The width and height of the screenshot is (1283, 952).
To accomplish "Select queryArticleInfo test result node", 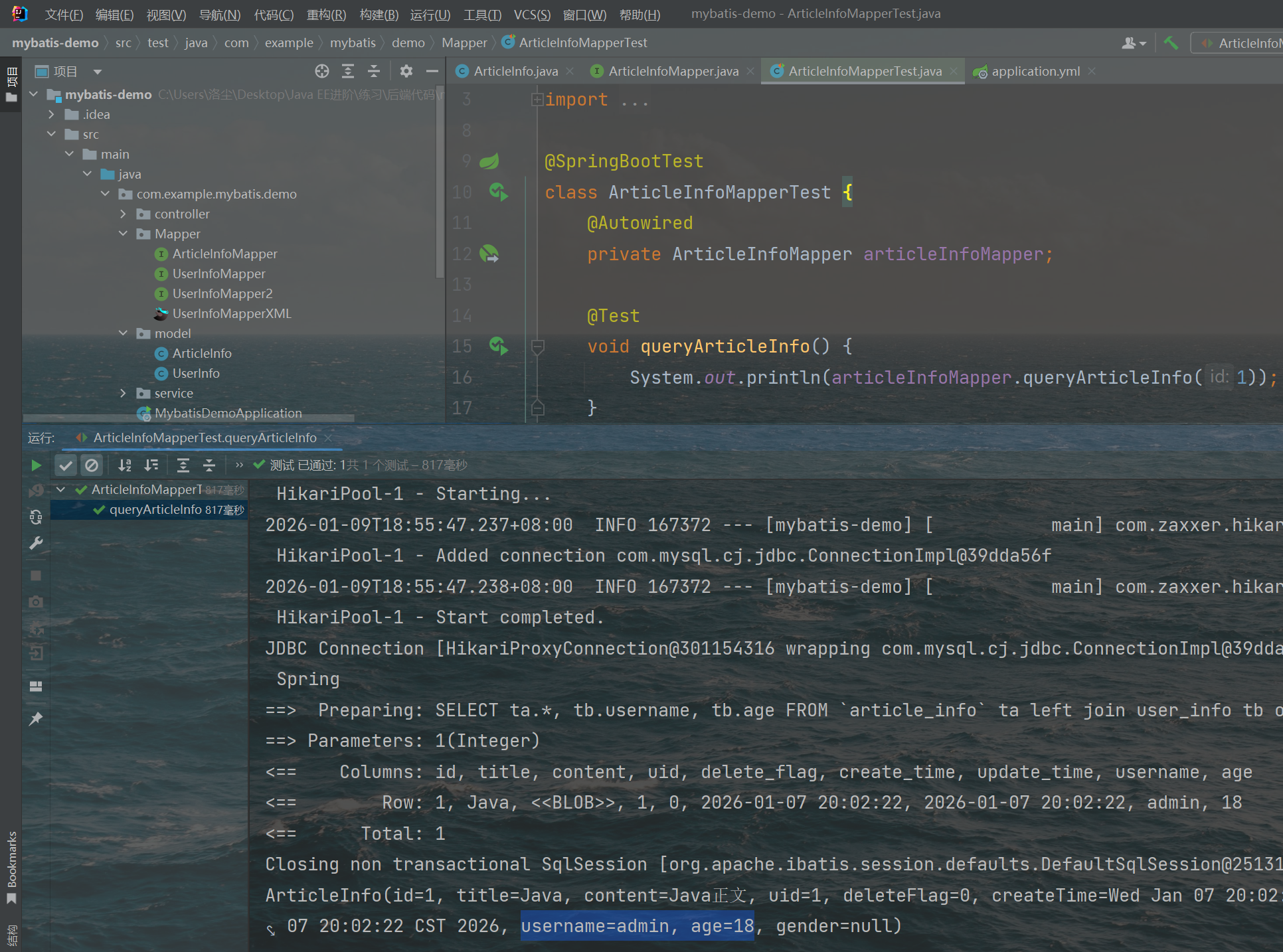I will pos(155,510).
